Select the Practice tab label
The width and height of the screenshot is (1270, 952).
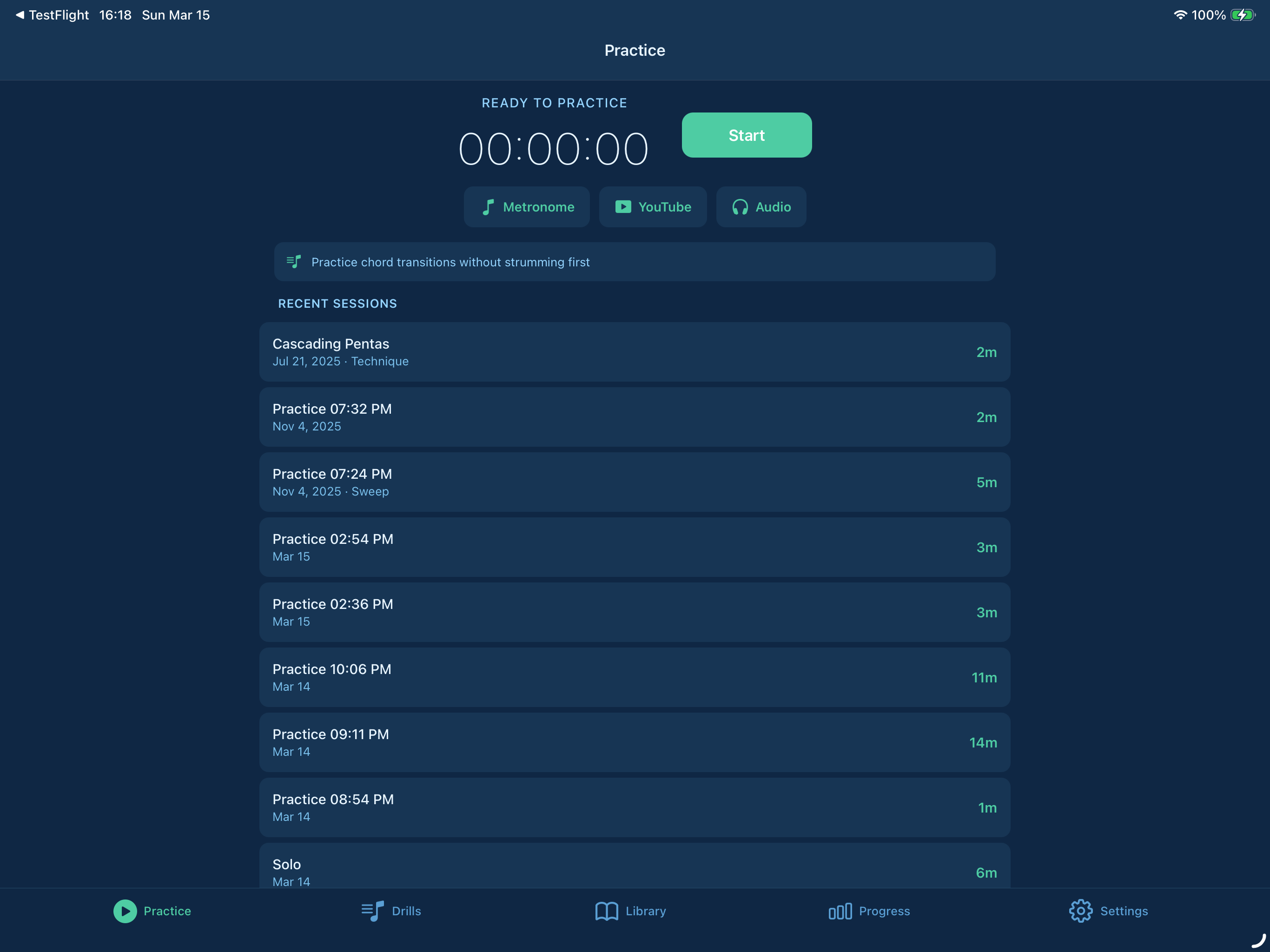click(x=167, y=911)
